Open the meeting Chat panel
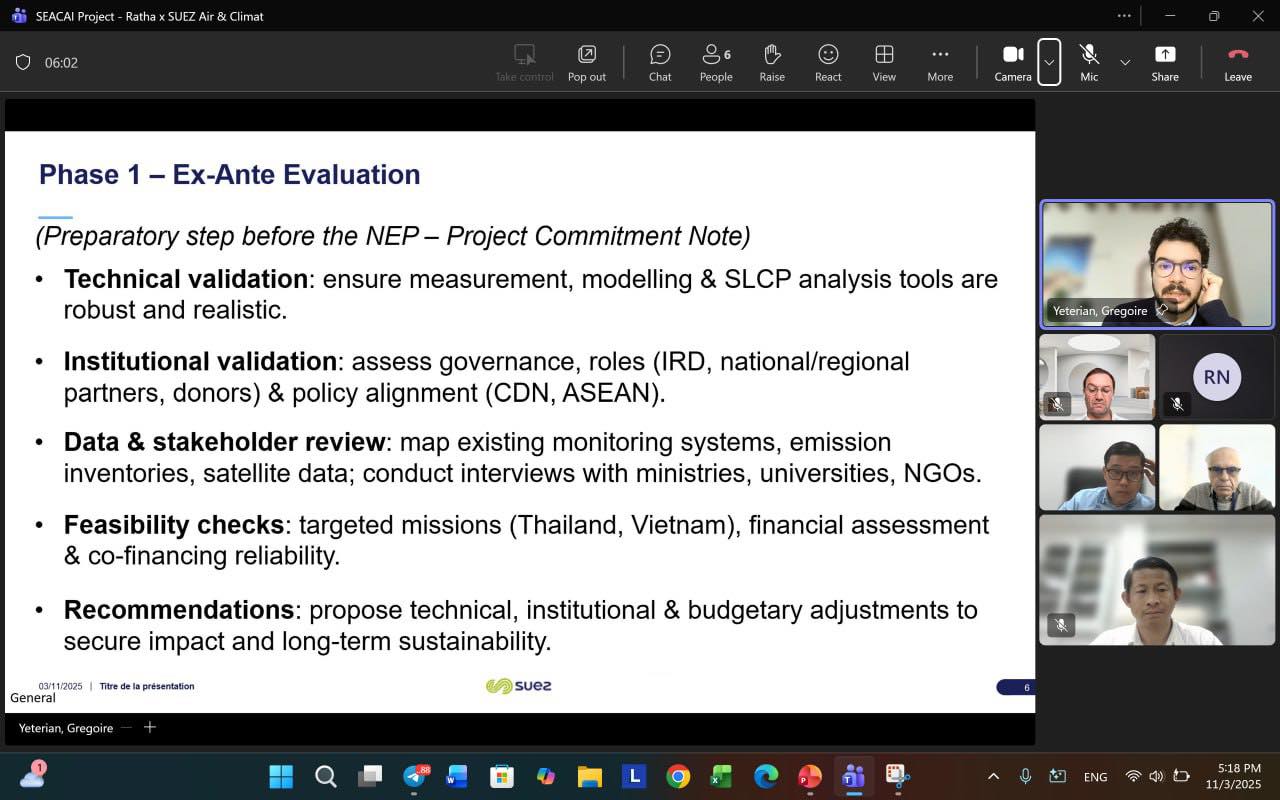Viewport: 1280px width, 800px height. coord(660,63)
